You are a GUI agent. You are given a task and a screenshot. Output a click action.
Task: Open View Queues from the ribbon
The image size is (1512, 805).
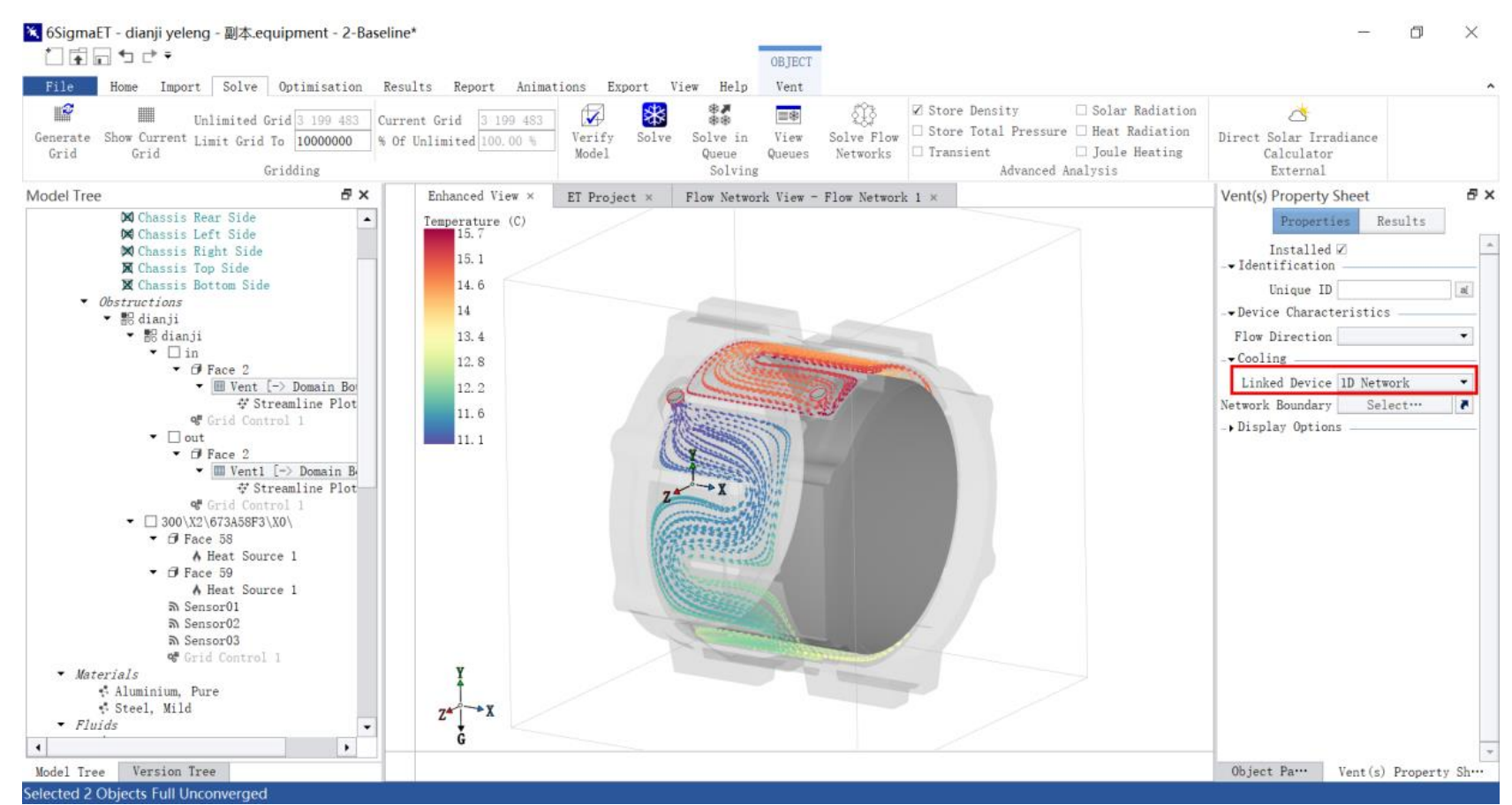(788, 116)
